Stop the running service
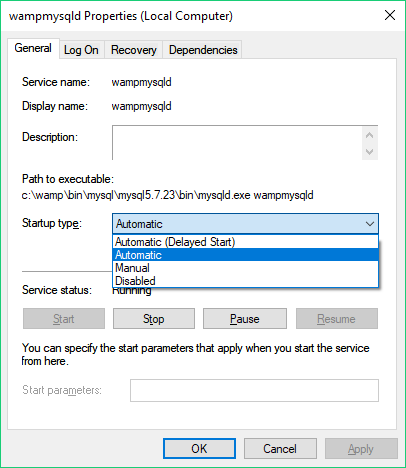 point(154,319)
